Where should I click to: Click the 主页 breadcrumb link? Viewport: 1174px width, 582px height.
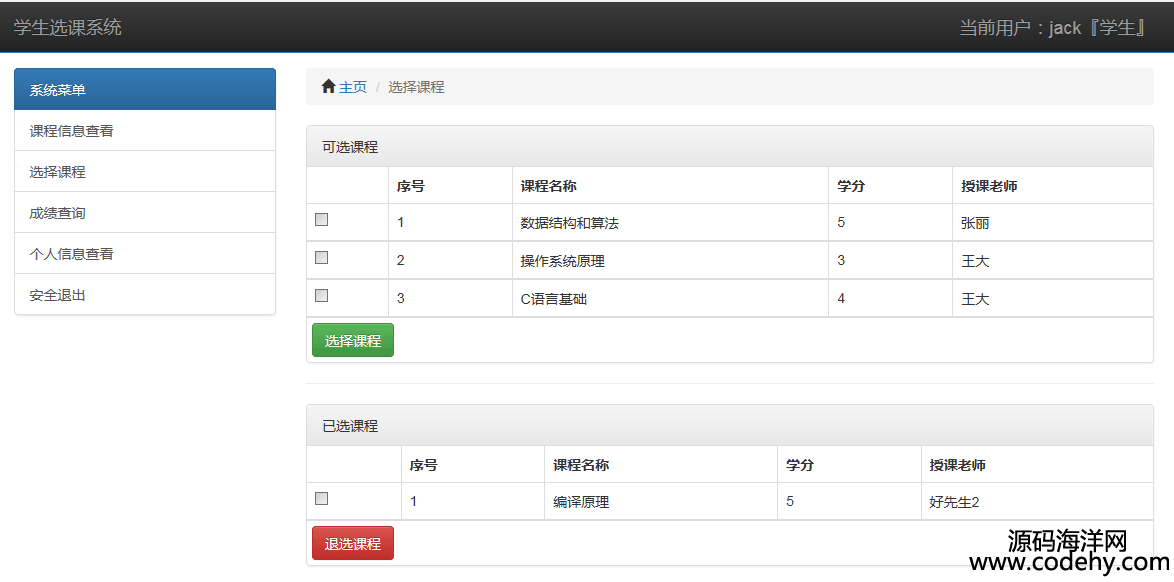click(x=353, y=87)
